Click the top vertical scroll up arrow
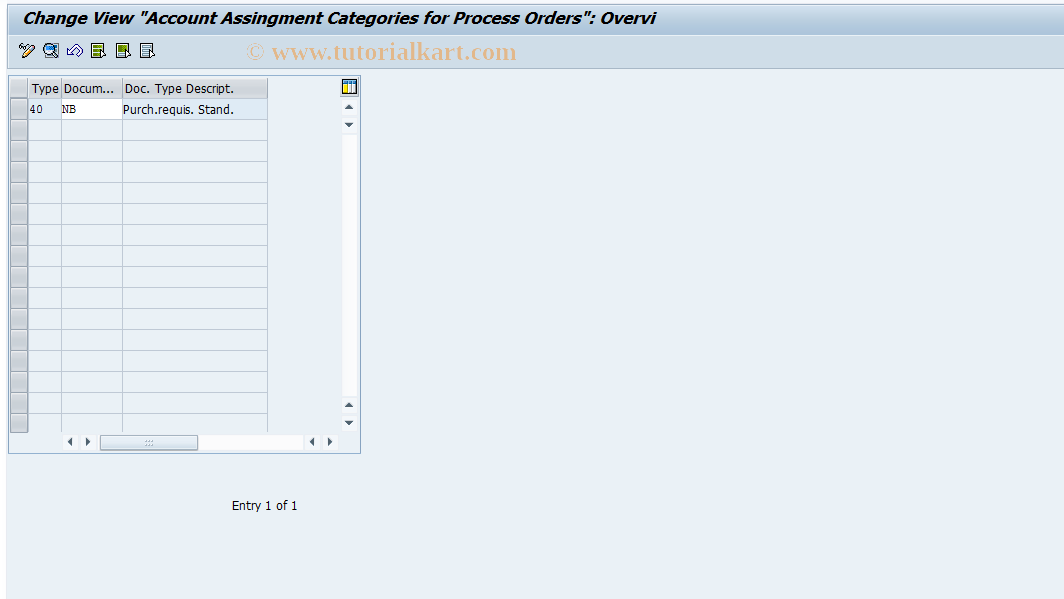The width and height of the screenshot is (1064, 599). pos(349,107)
